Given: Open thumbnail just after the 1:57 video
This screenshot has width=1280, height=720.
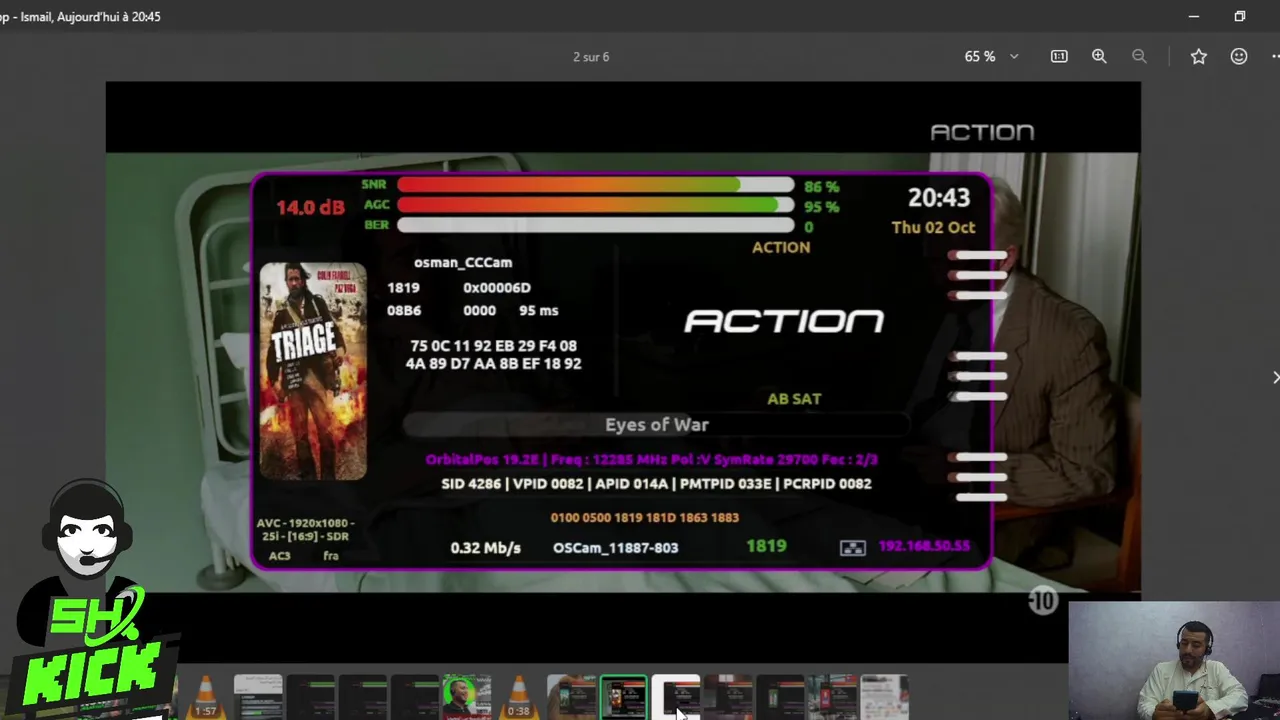Looking at the screenshot, I should 258,697.
